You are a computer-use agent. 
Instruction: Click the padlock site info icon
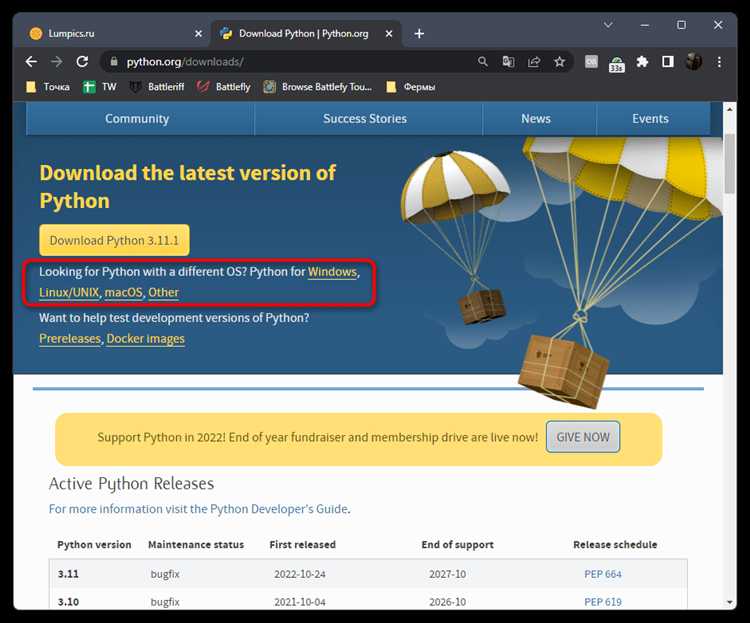click(114, 62)
